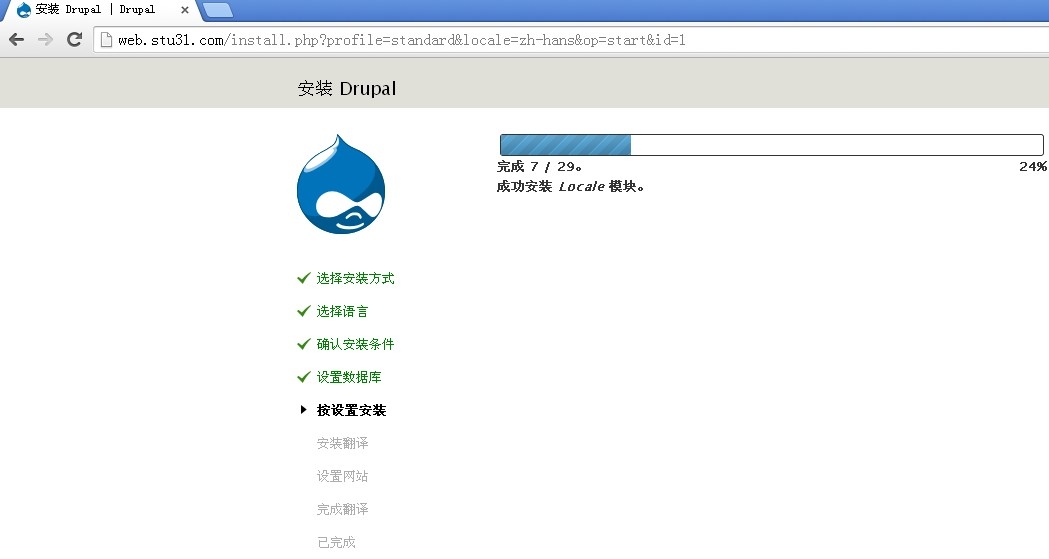Click the 已完成 final step label
The width and height of the screenshot is (1049, 559).
click(336, 542)
